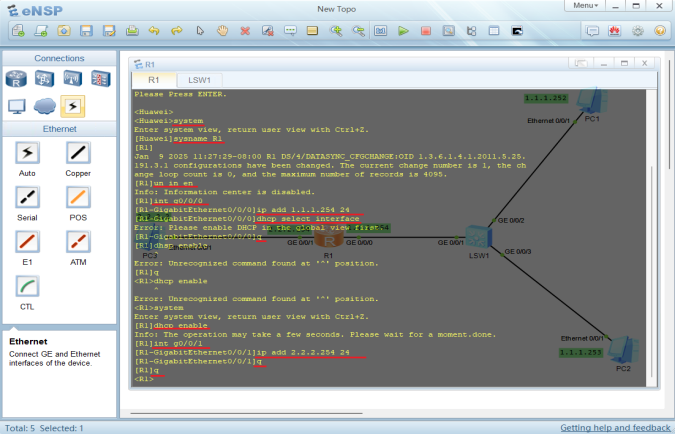Click the undo arrow in toolbar
This screenshot has height=434, width=675.
pos(154,31)
